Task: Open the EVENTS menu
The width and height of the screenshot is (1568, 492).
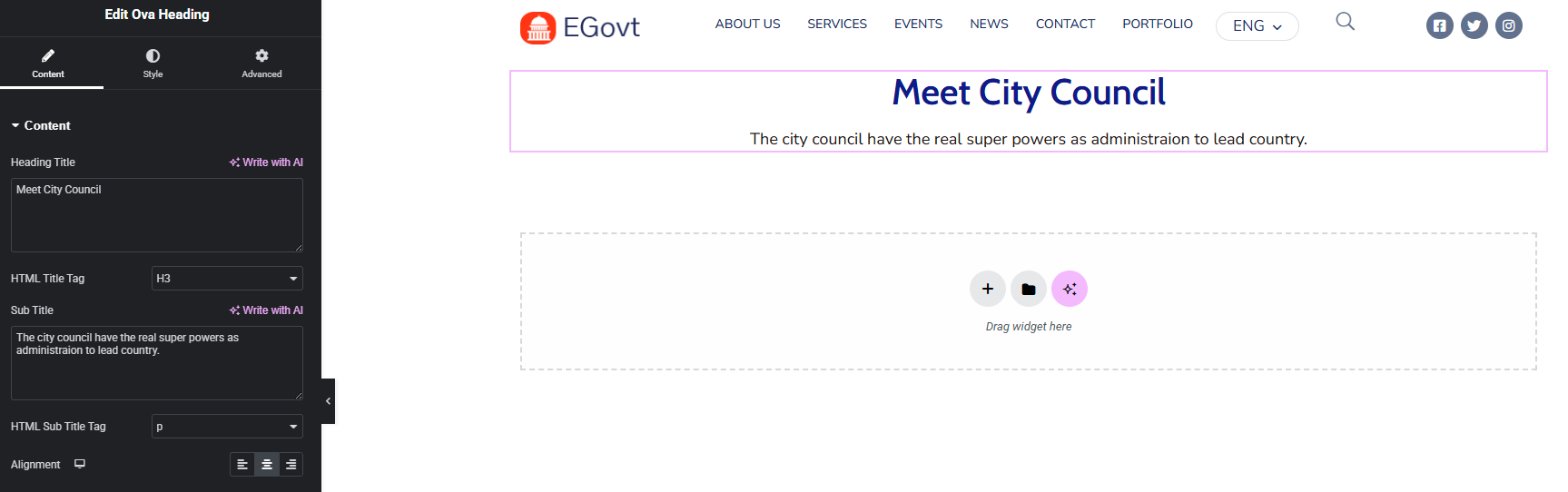Action: pyautogui.click(x=918, y=24)
